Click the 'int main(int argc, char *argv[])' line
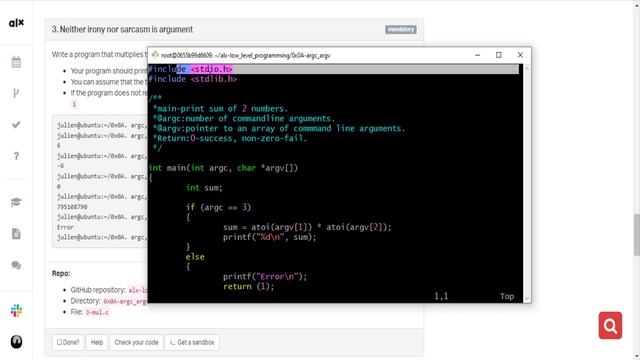Viewport: 640px width, 360px height. click(x=223, y=168)
